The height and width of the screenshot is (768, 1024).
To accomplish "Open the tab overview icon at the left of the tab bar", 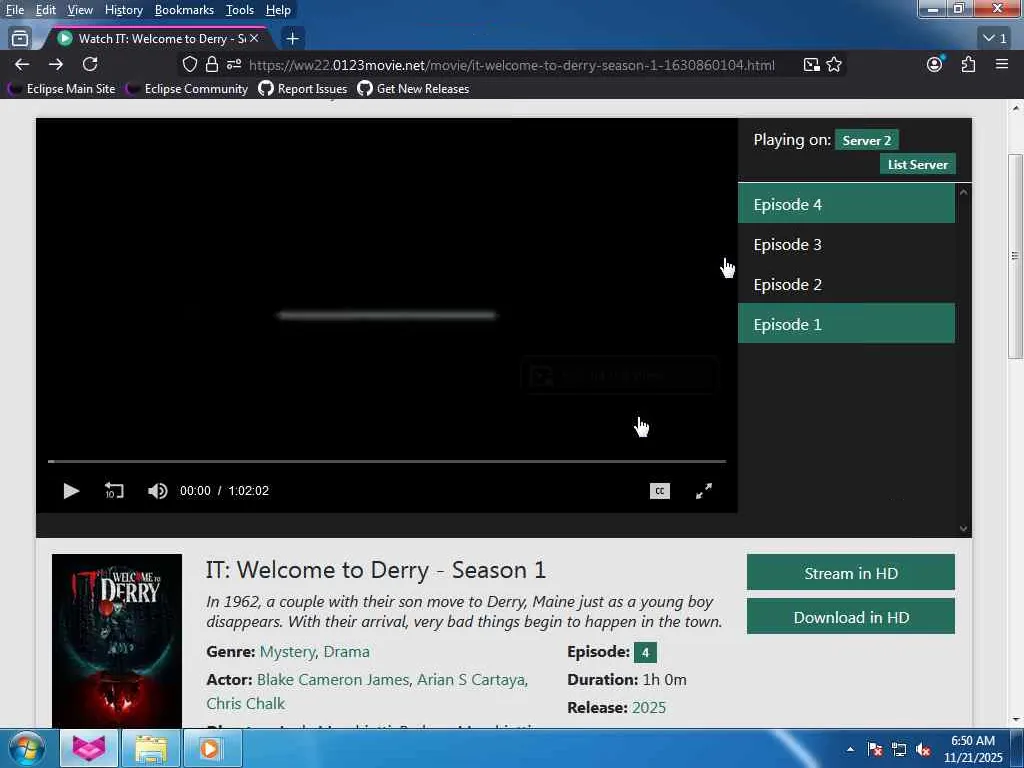I will coord(20,39).
